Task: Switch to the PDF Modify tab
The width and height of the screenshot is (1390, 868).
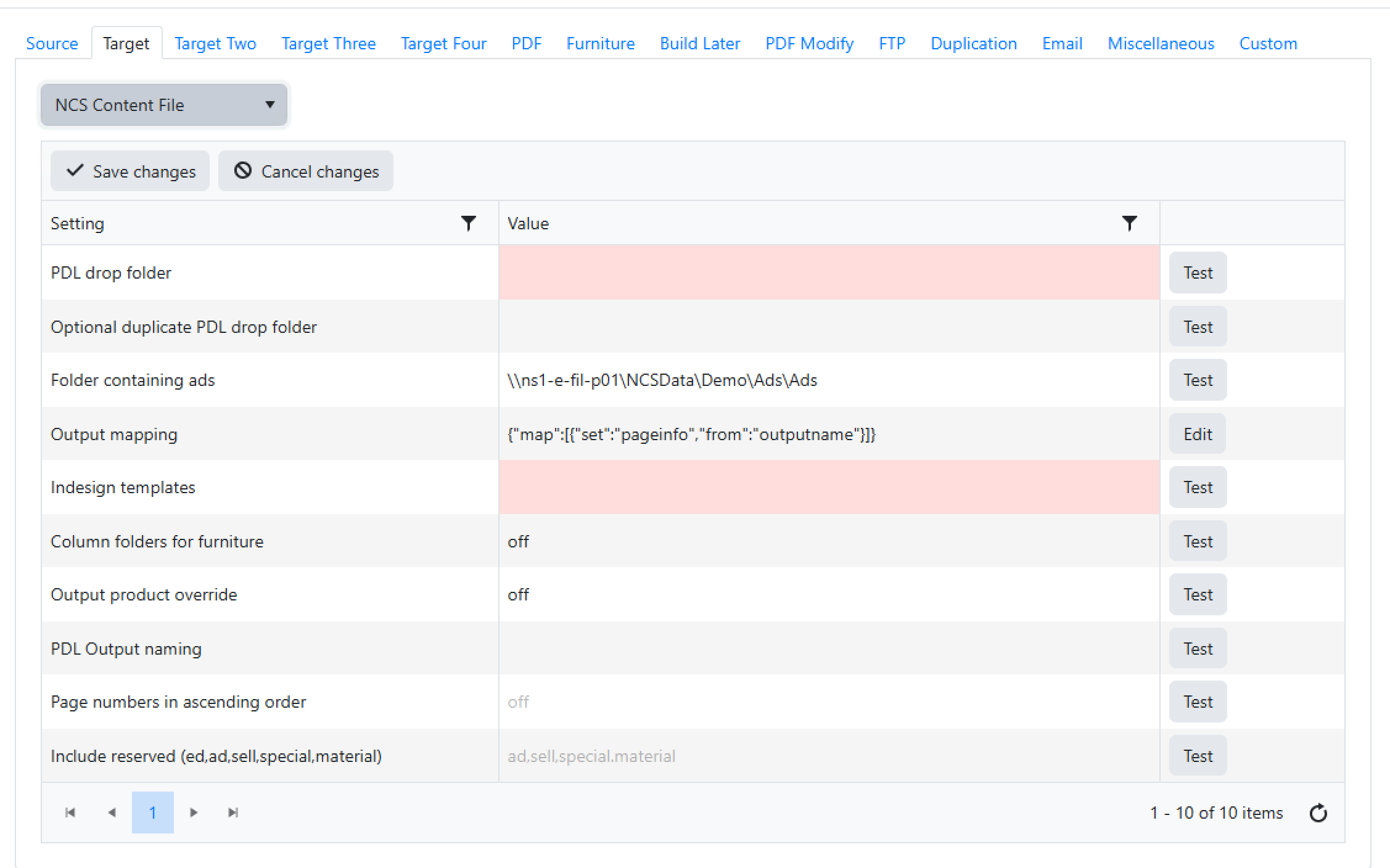Action: click(x=809, y=44)
